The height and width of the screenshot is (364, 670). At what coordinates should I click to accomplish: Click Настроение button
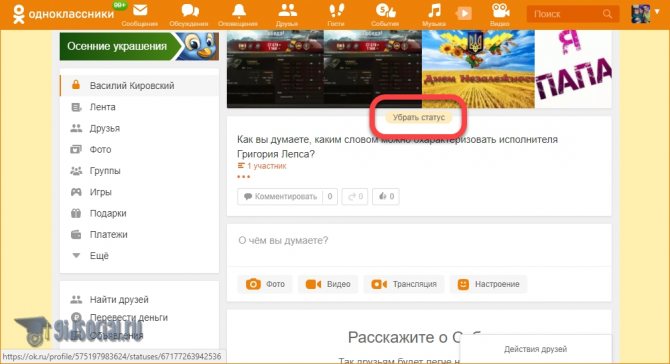coord(488,284)
